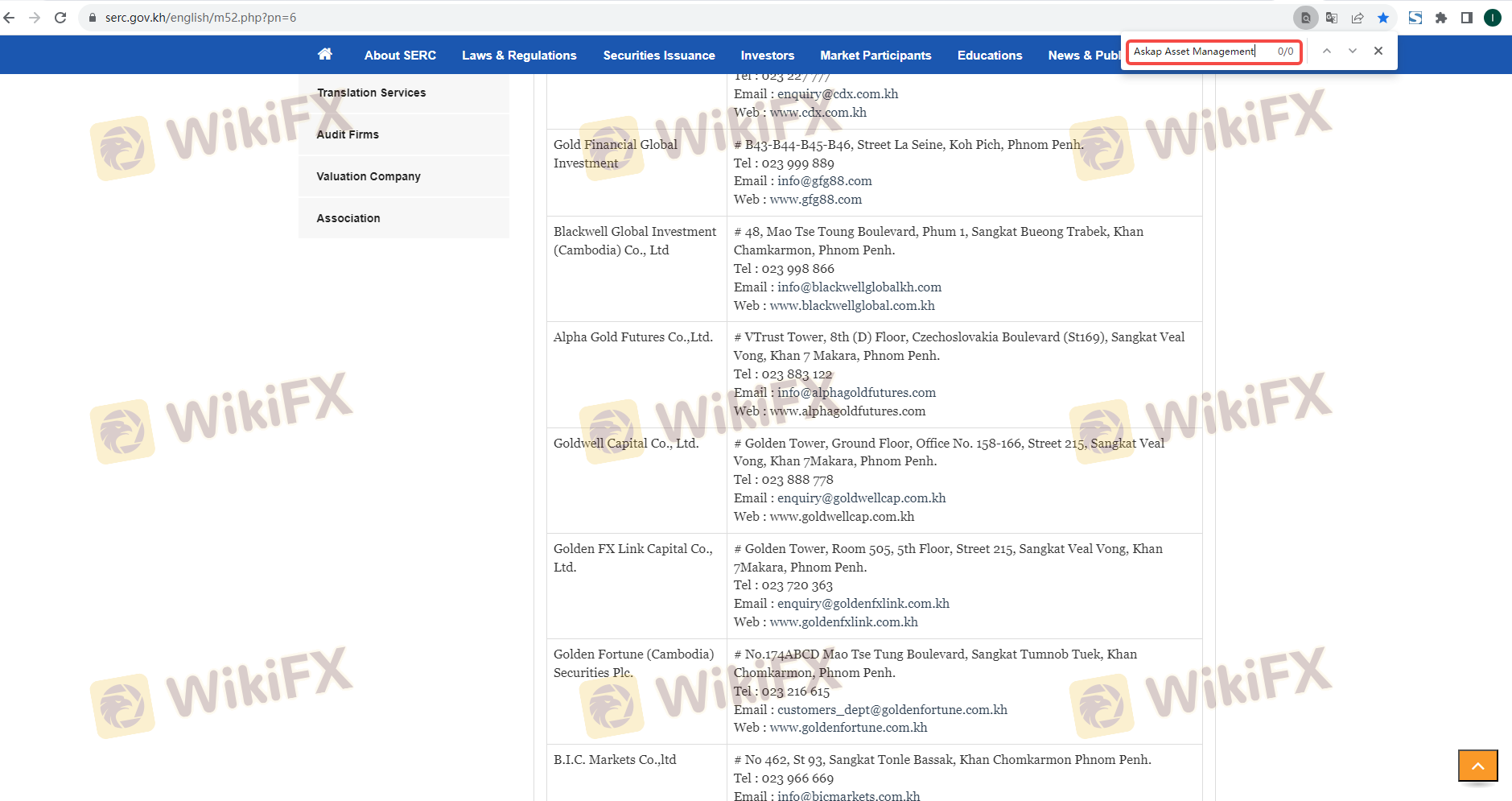The width and height of the screenshot is (1512, 801).
Task: Open the About SERC menu
Action: (x=400, y=56)
